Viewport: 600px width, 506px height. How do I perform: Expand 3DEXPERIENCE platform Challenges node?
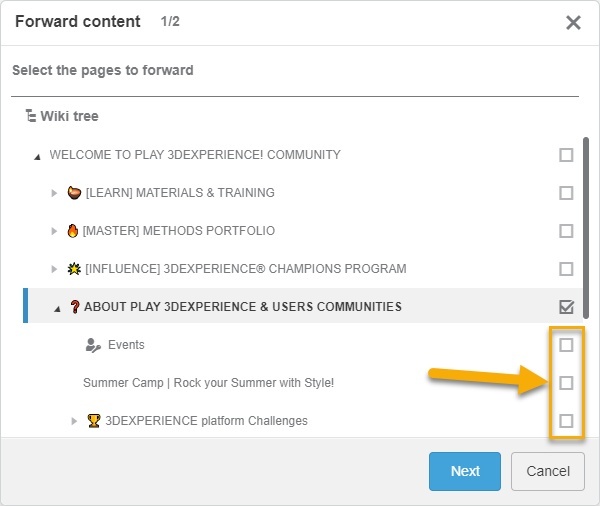75,421
